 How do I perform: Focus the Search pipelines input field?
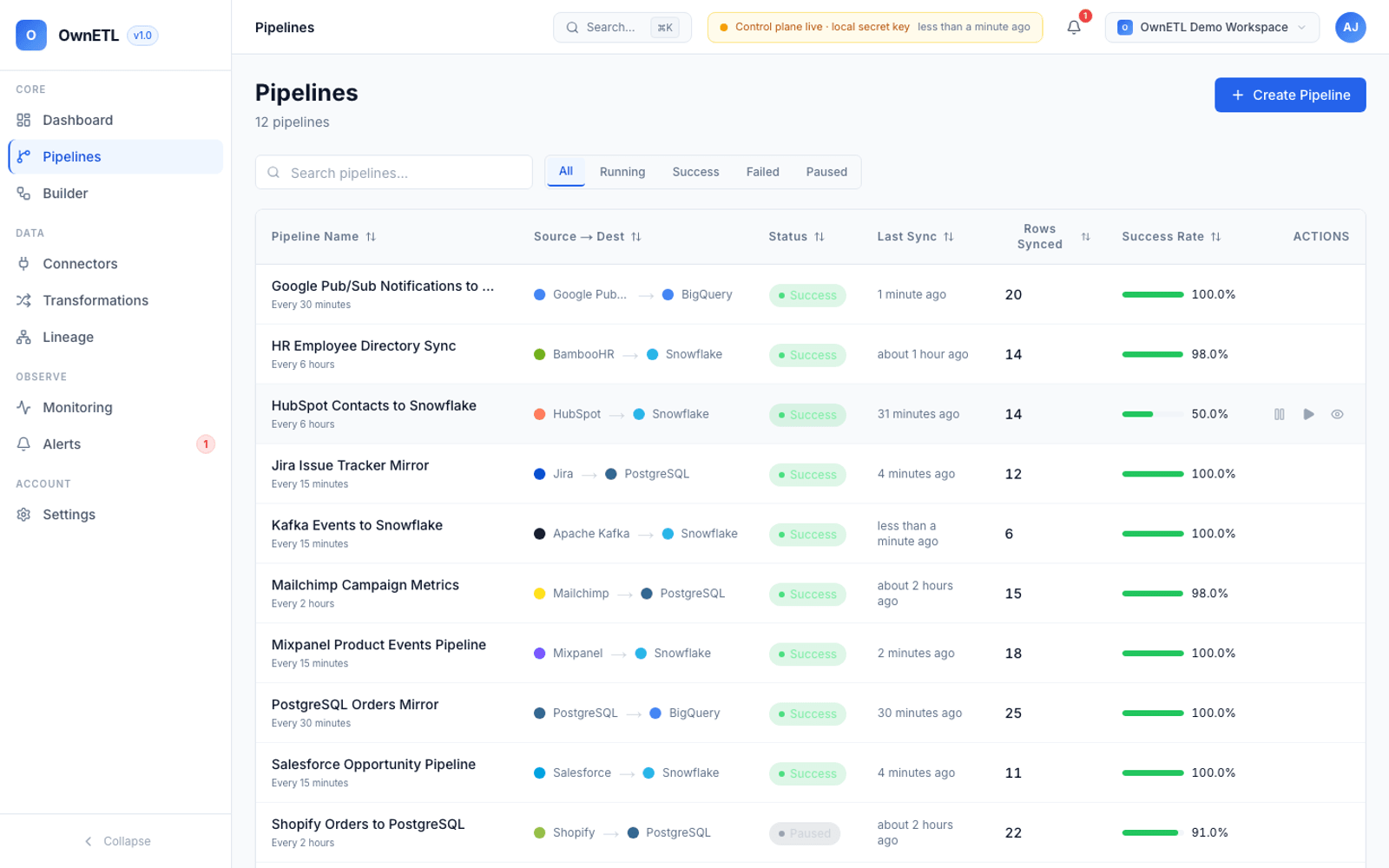(x=393, y=172)
